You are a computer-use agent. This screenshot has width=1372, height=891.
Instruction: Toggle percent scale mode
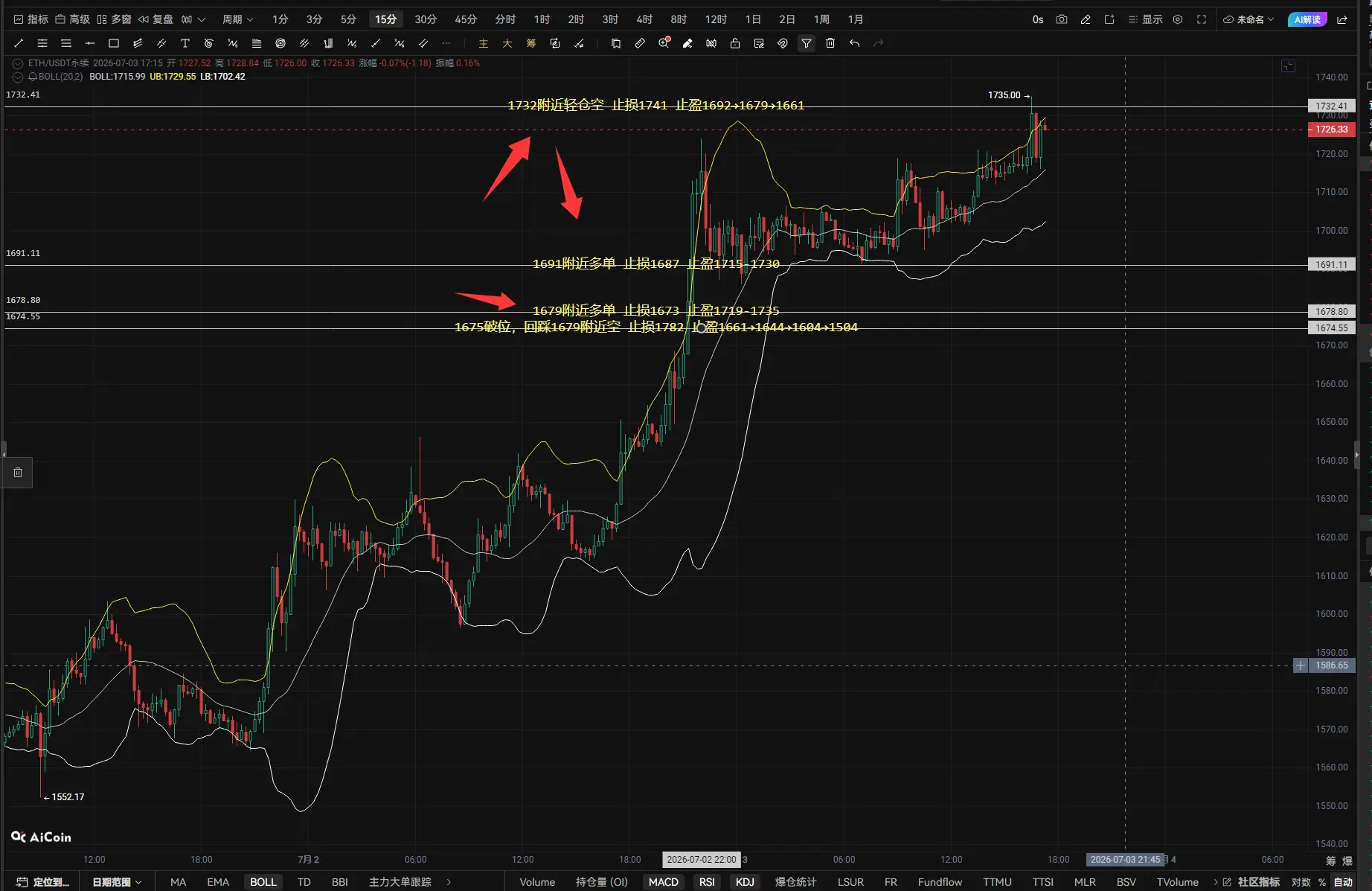point(1322,882)
